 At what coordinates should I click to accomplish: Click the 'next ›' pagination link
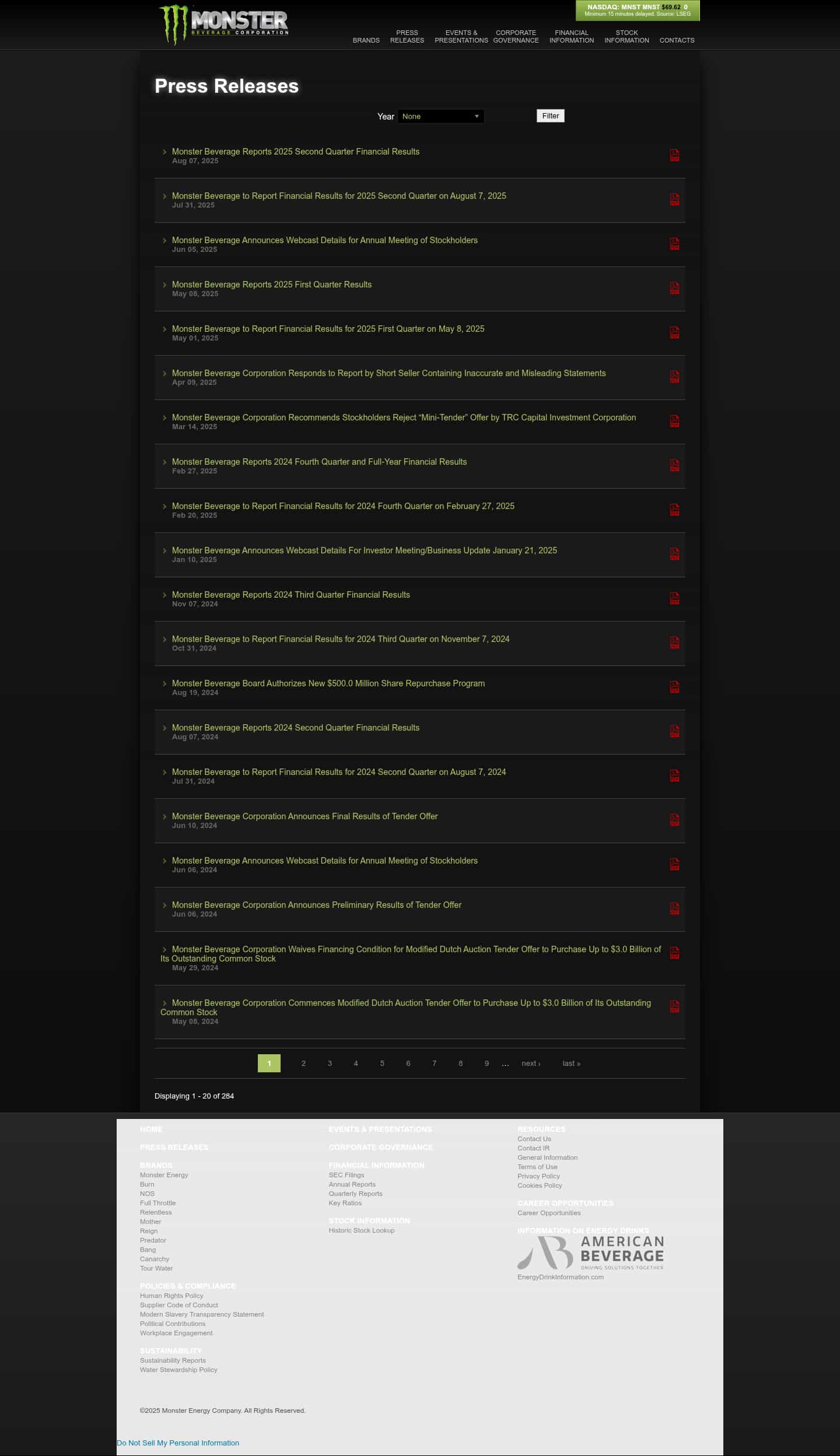coord(531,1064)
